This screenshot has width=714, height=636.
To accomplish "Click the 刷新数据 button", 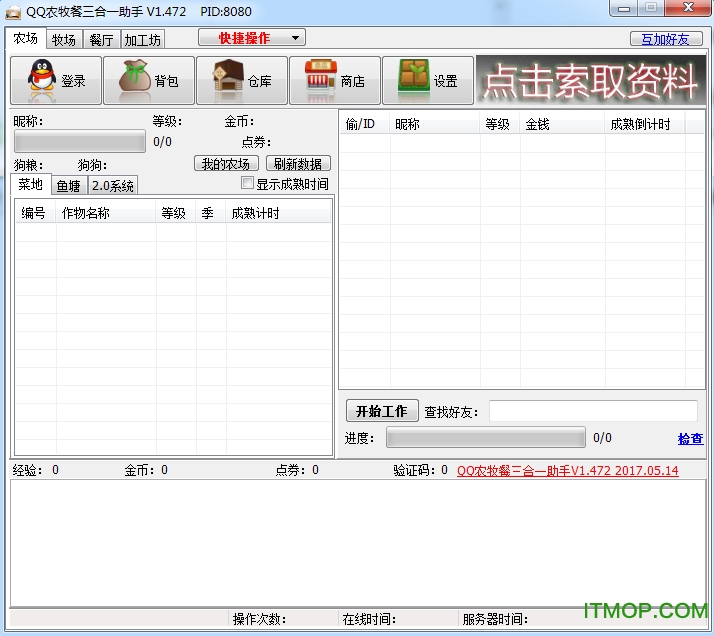I will [x=298, y=164].
